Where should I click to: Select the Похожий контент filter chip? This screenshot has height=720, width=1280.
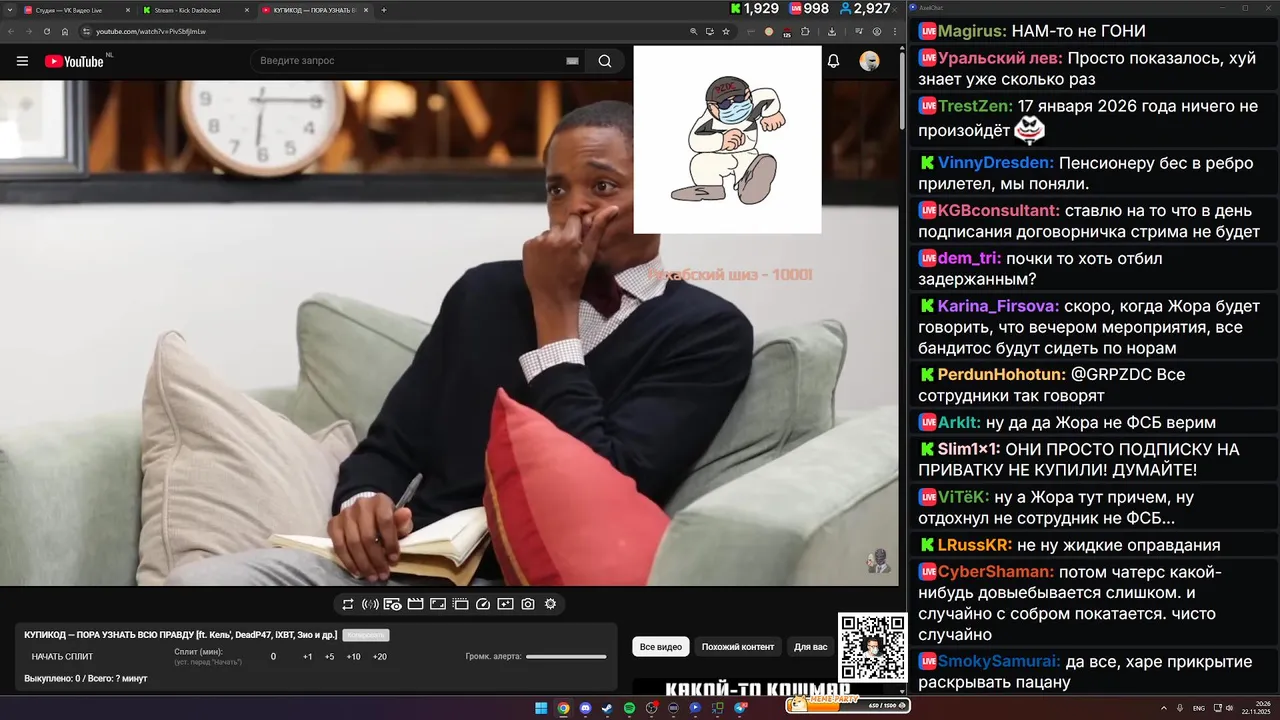(x=738, y=647)
